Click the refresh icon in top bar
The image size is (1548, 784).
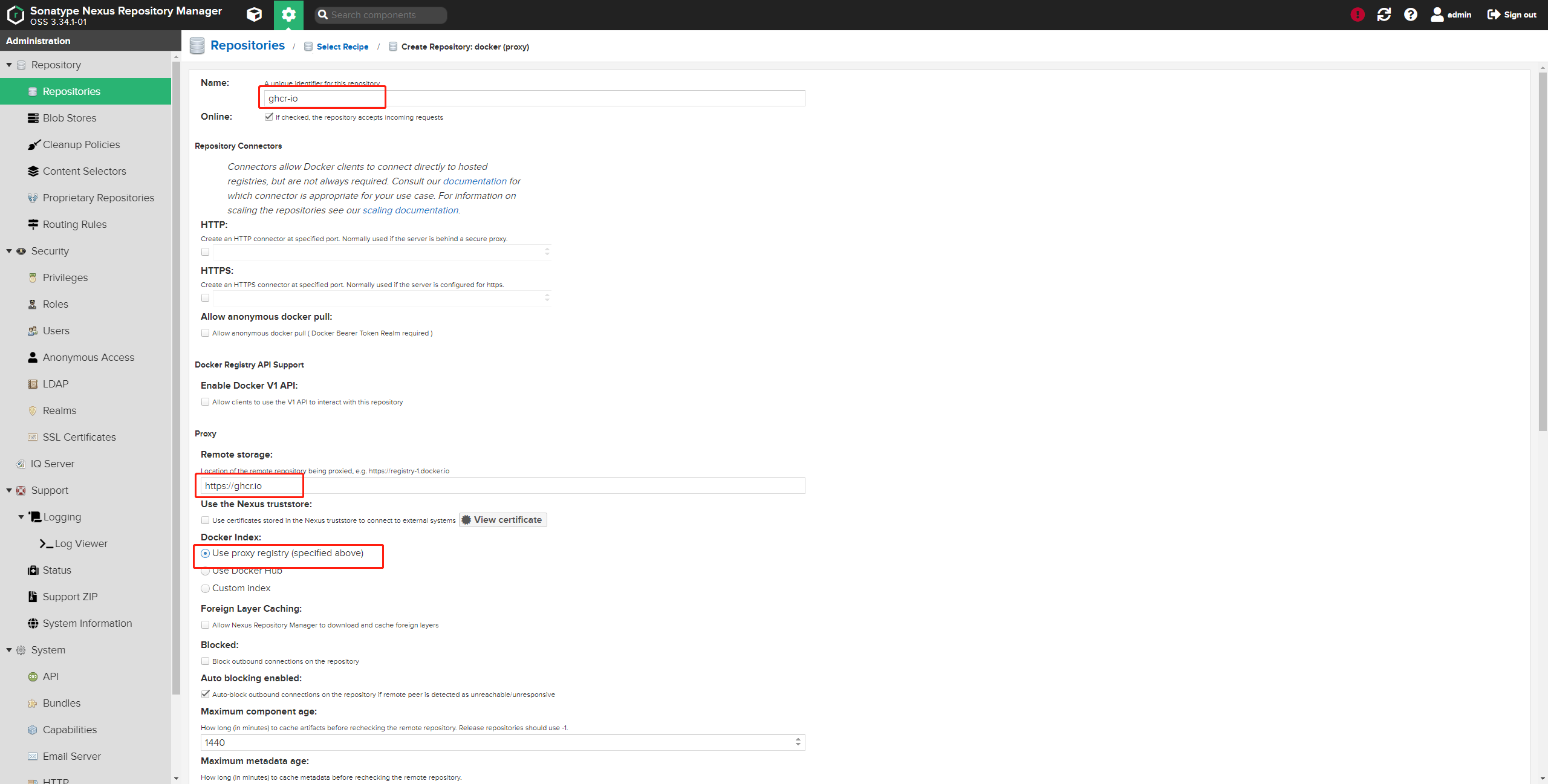coord(1384,15)
